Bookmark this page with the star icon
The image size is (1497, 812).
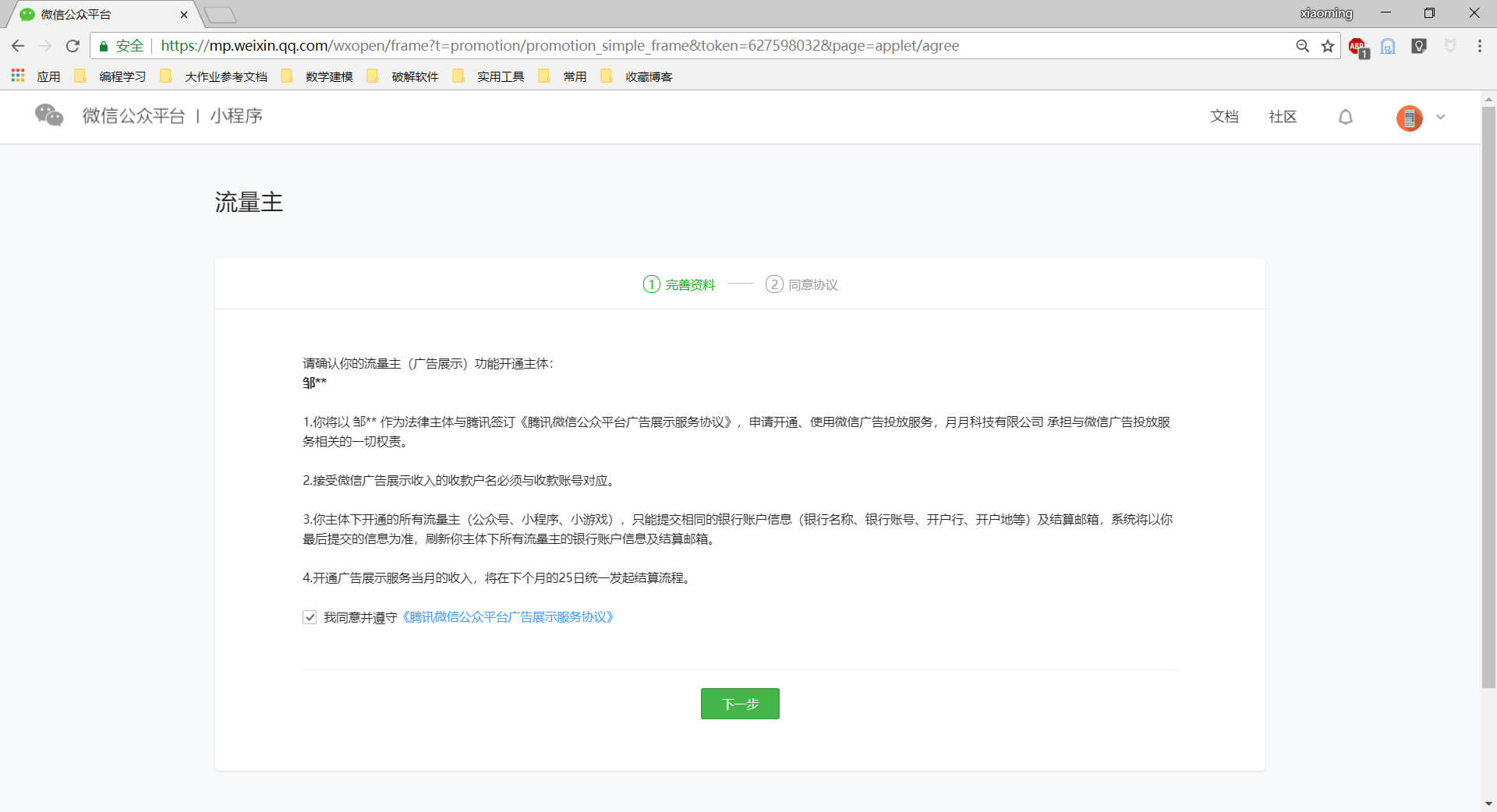click(1328, 46)
